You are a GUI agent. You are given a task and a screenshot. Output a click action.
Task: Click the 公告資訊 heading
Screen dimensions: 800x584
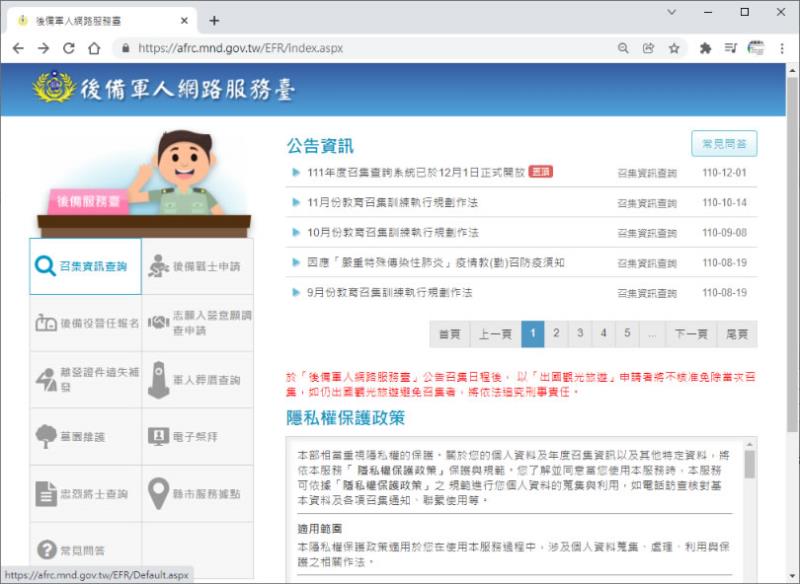click(x=320, y=146)
